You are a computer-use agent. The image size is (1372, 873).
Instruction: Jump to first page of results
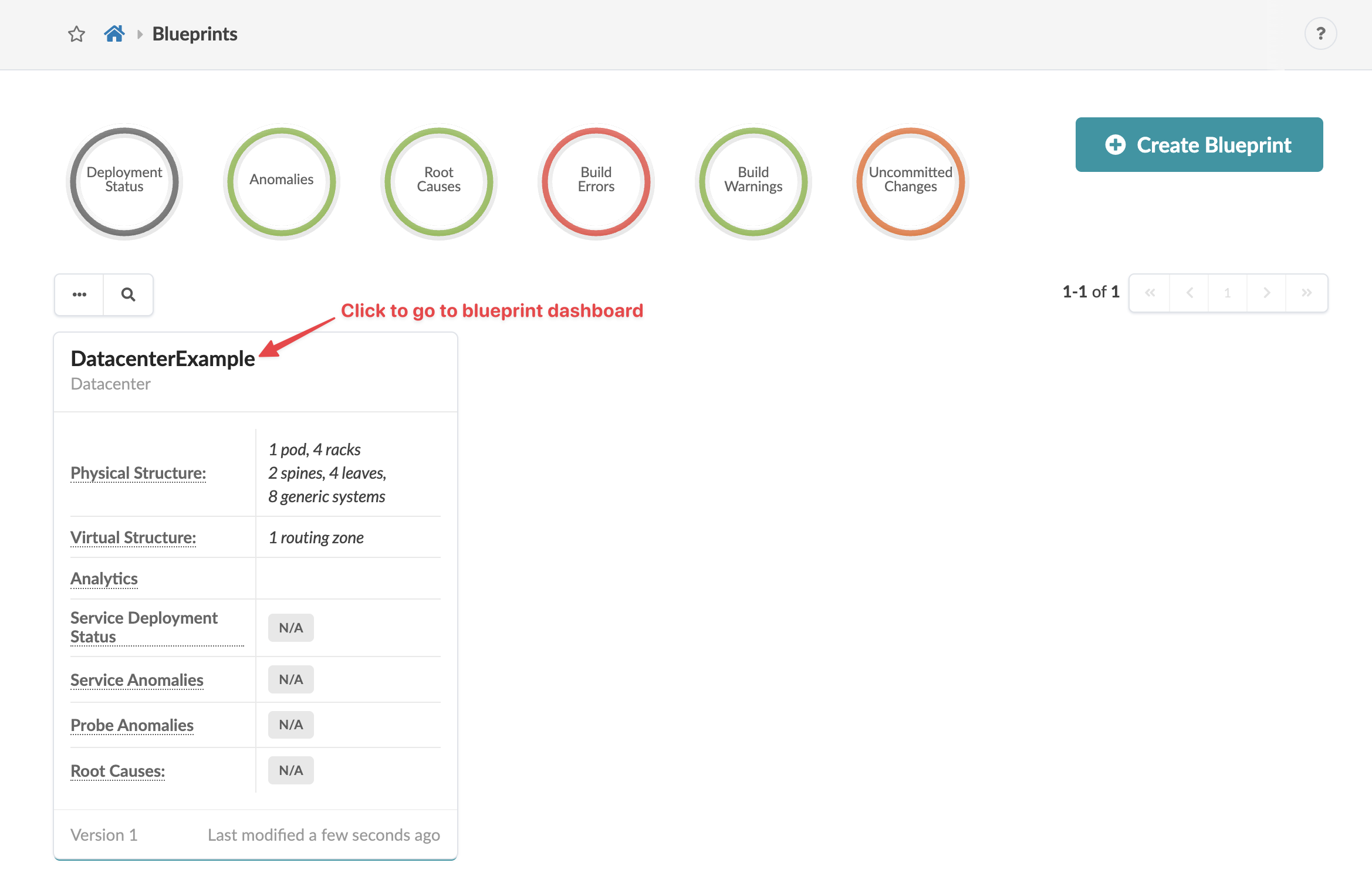[1150, 293]
